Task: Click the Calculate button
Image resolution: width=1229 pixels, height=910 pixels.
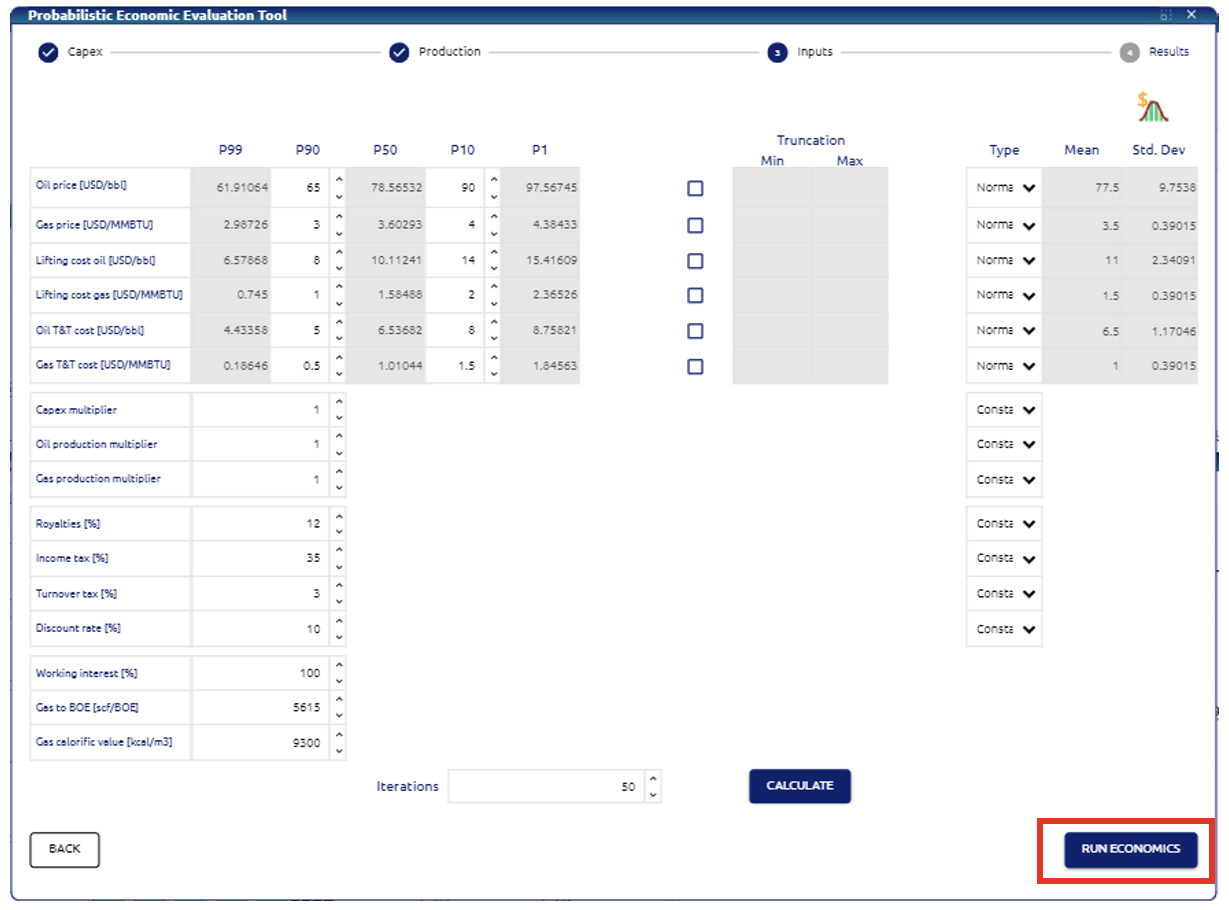Action: coord(799,786)
